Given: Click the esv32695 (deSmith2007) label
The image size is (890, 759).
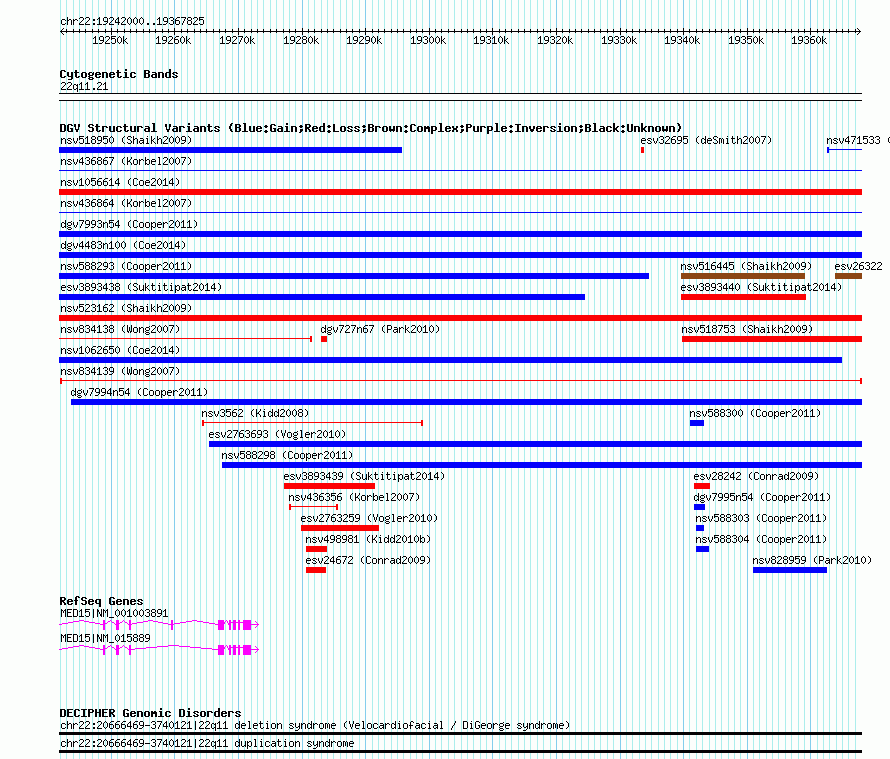Looking at the screenshot, I should pos(706,140).
